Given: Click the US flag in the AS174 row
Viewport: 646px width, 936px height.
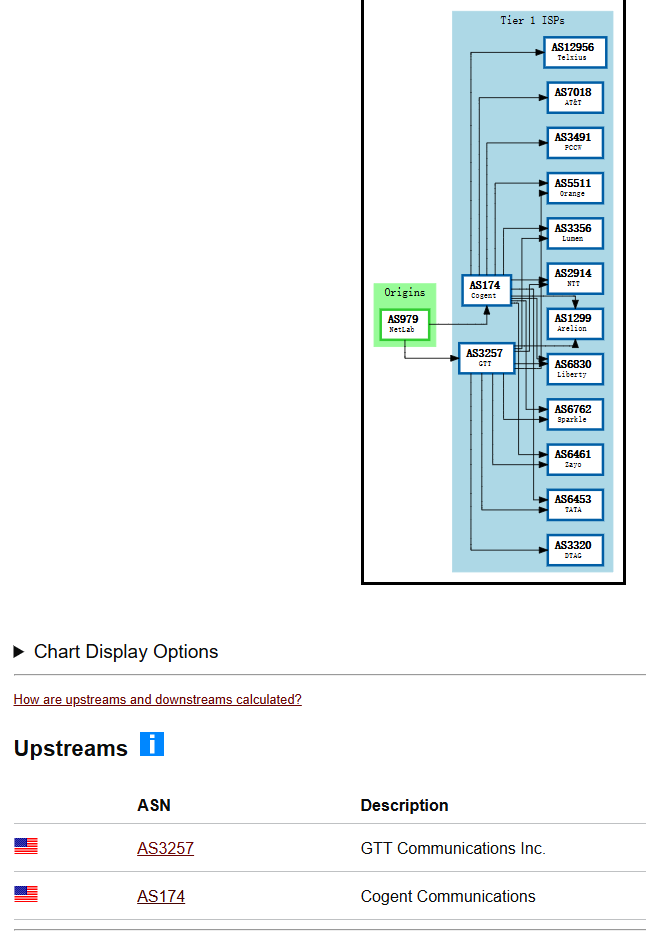Looking at the screenshot, I should [26, 894].
